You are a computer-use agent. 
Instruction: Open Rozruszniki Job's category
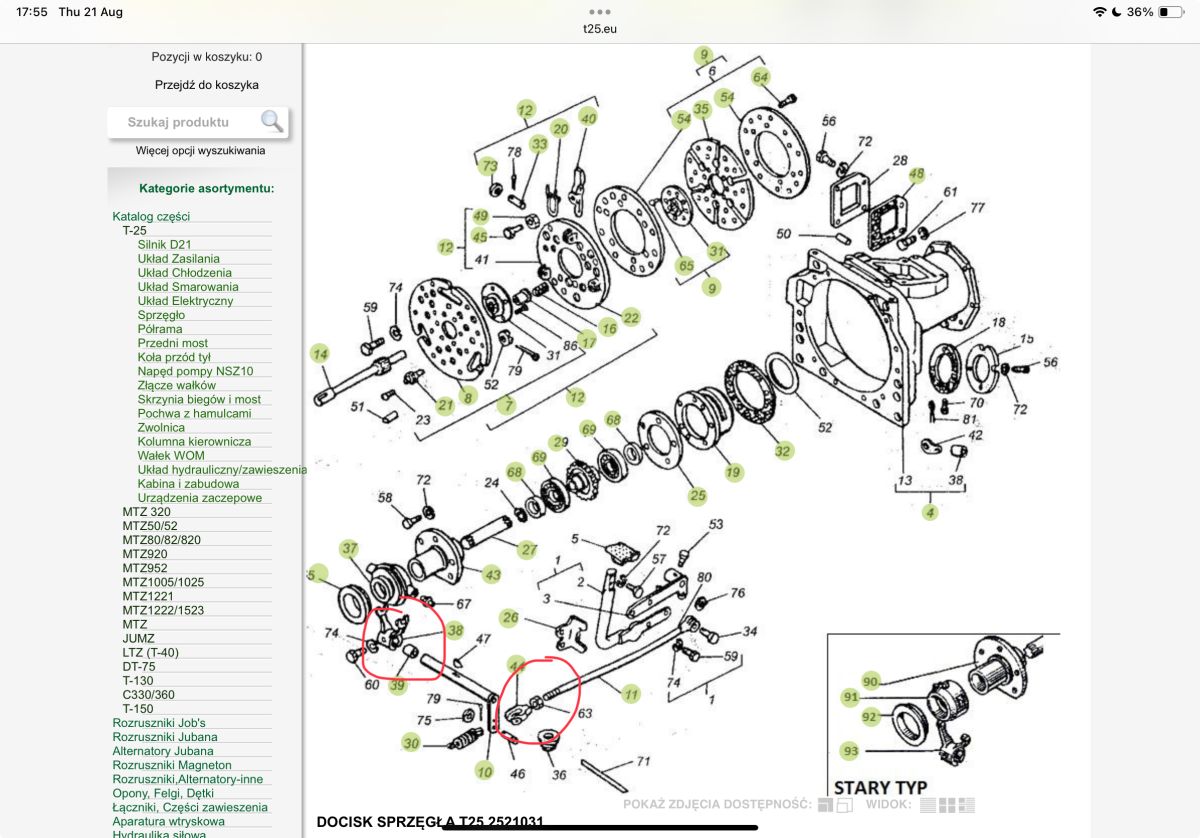(159, 723)
